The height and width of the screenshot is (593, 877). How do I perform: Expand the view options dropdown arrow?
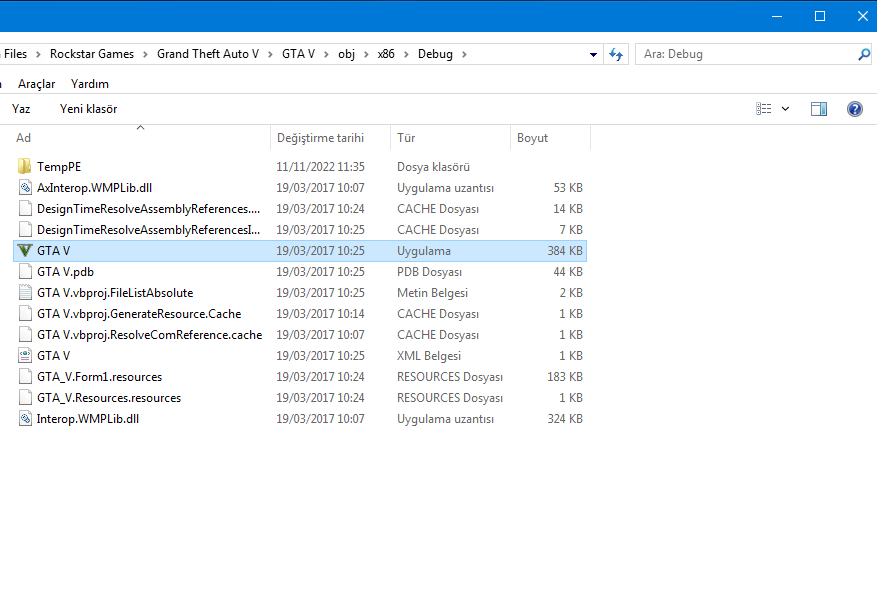click(785, 109)
